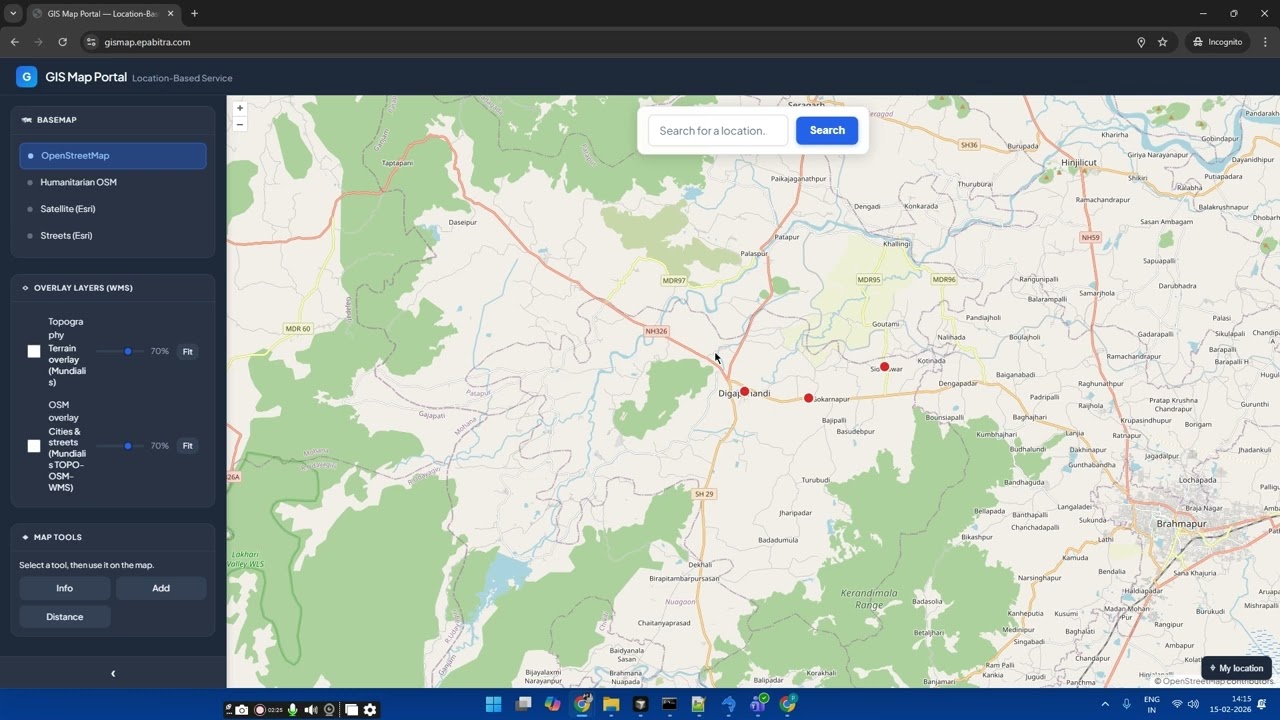1280x720 pixels.
Task: Click the volume icon in the system tray
Action: [x=1193, y=704]
